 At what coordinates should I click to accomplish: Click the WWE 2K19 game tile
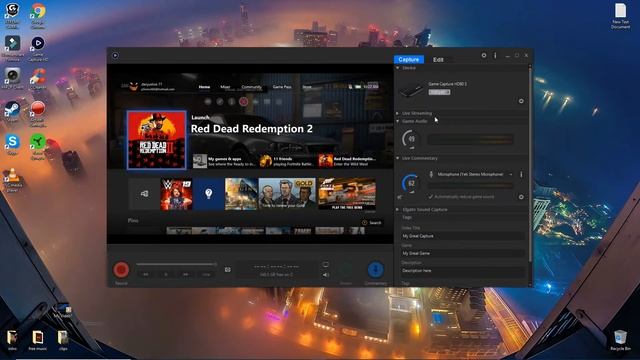click(x=176, y=194)
